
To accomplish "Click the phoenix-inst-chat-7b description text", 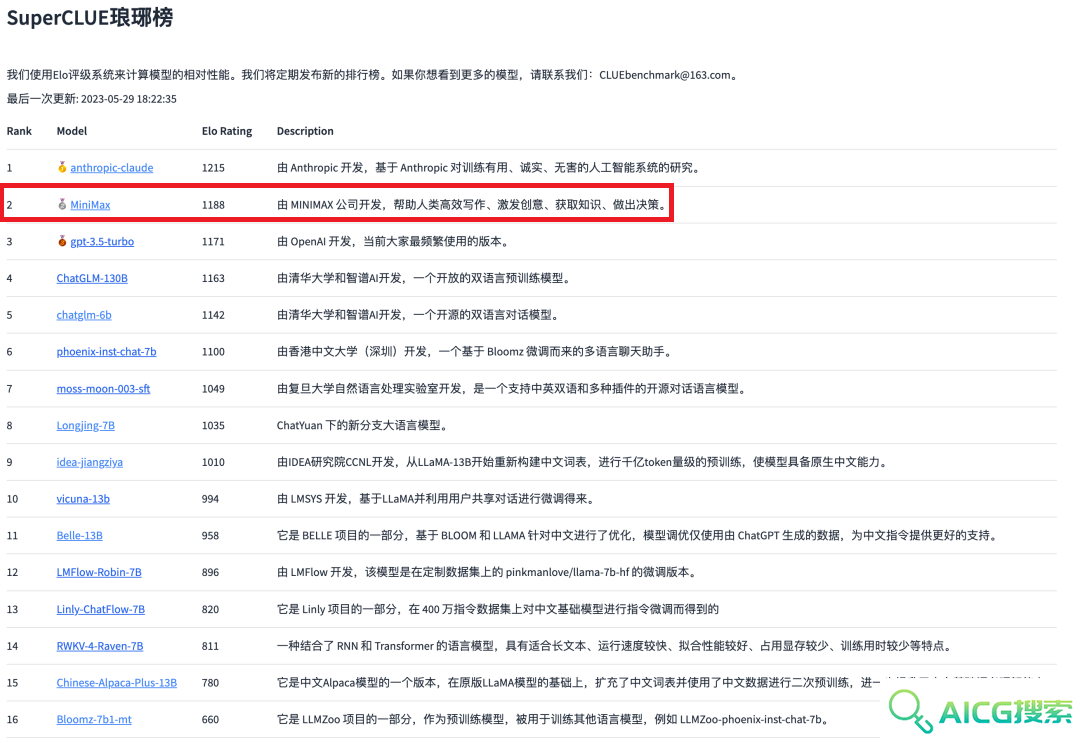I will (476, 351).
